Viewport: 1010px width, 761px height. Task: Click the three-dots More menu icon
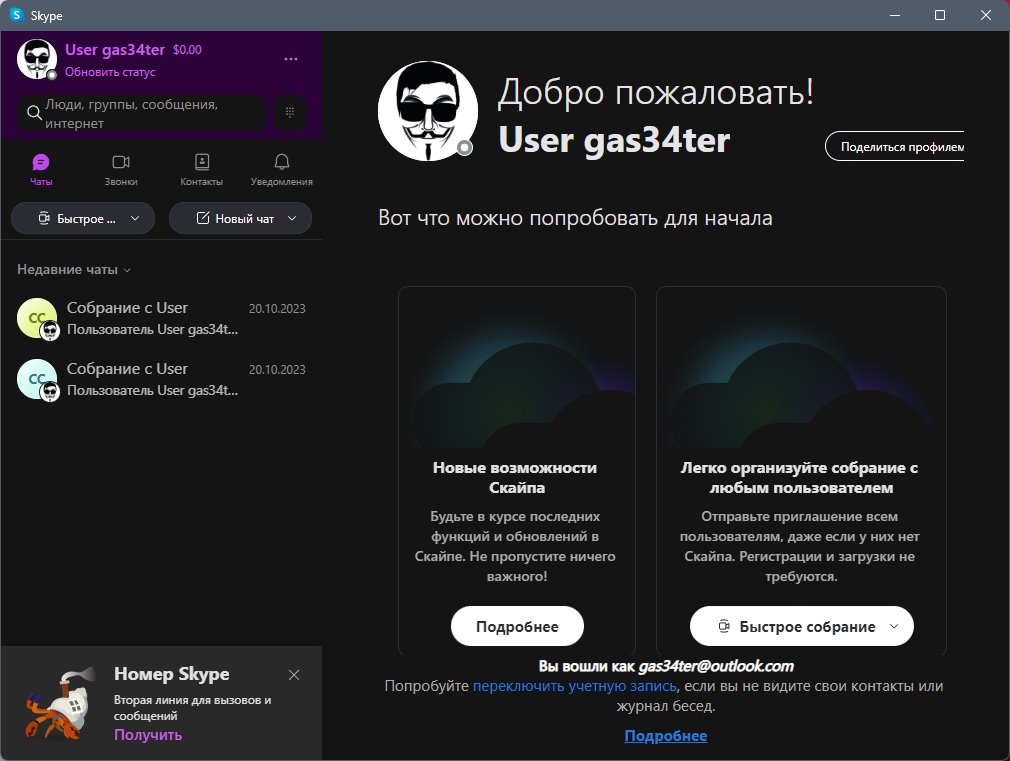[x=291, y=59]
